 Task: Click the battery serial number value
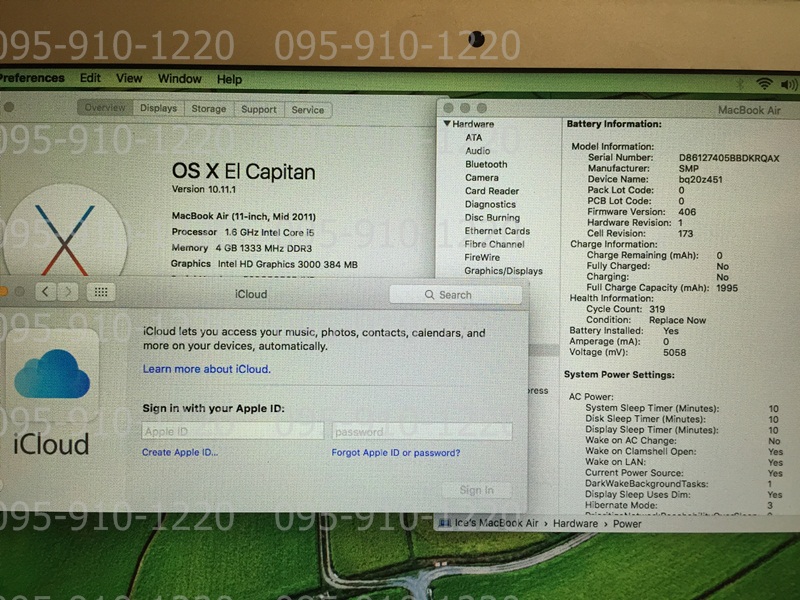click(x=729, y=158)
